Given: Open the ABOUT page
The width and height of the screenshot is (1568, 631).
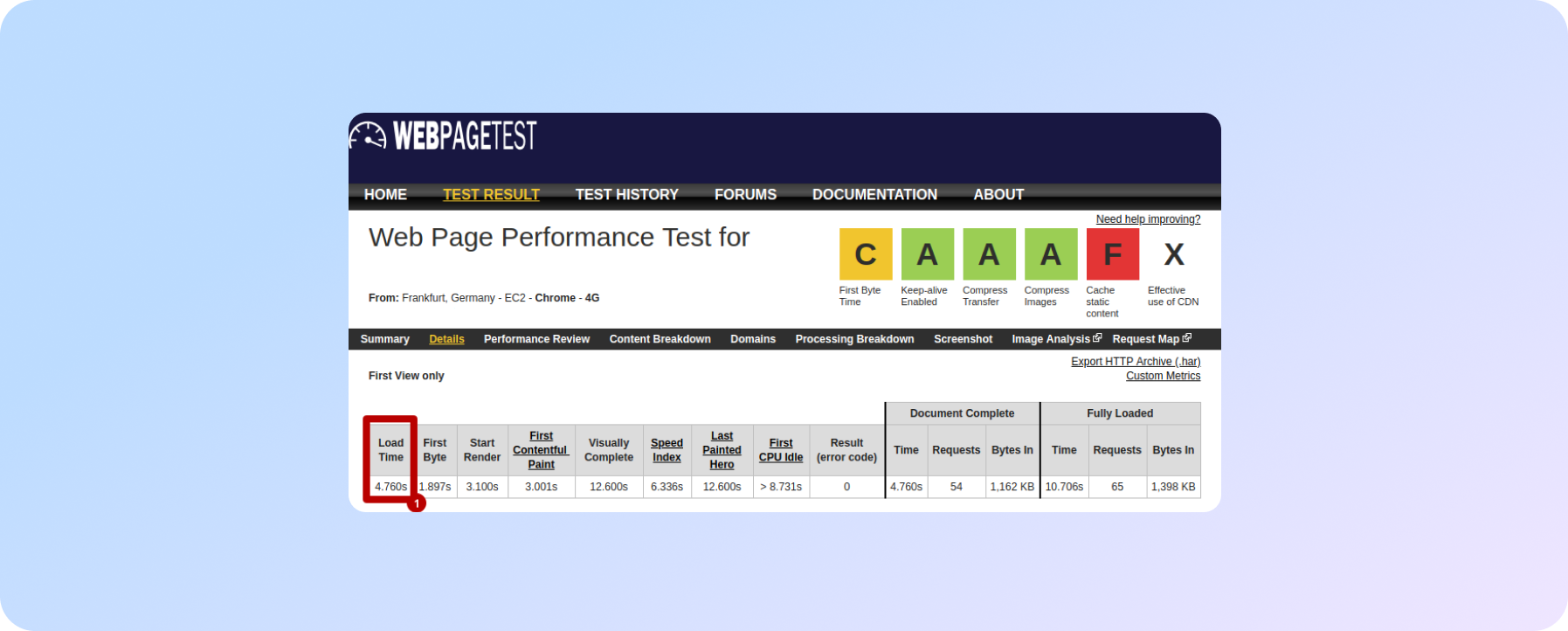Looking at the screenshot, I should tap(998, 195).
